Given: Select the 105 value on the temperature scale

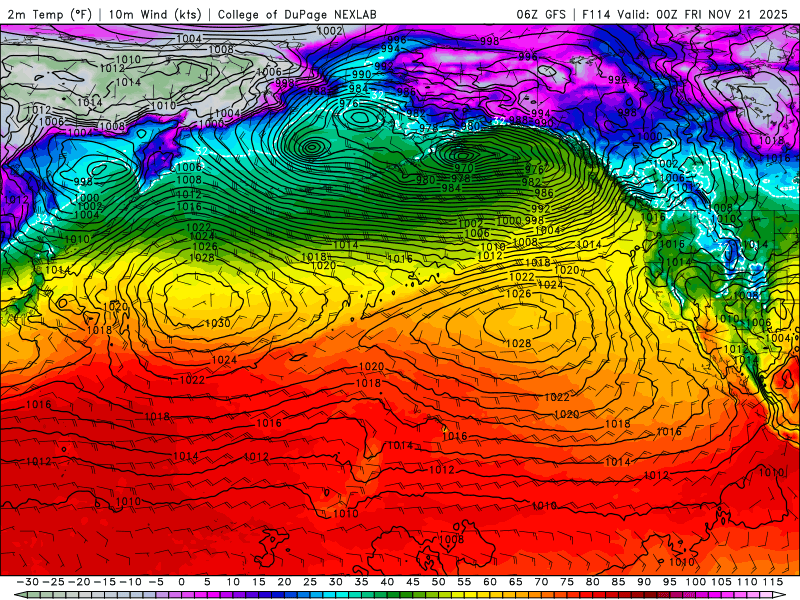Looking at the screenshot, I should pyautogui.click(x=721, y=582).
